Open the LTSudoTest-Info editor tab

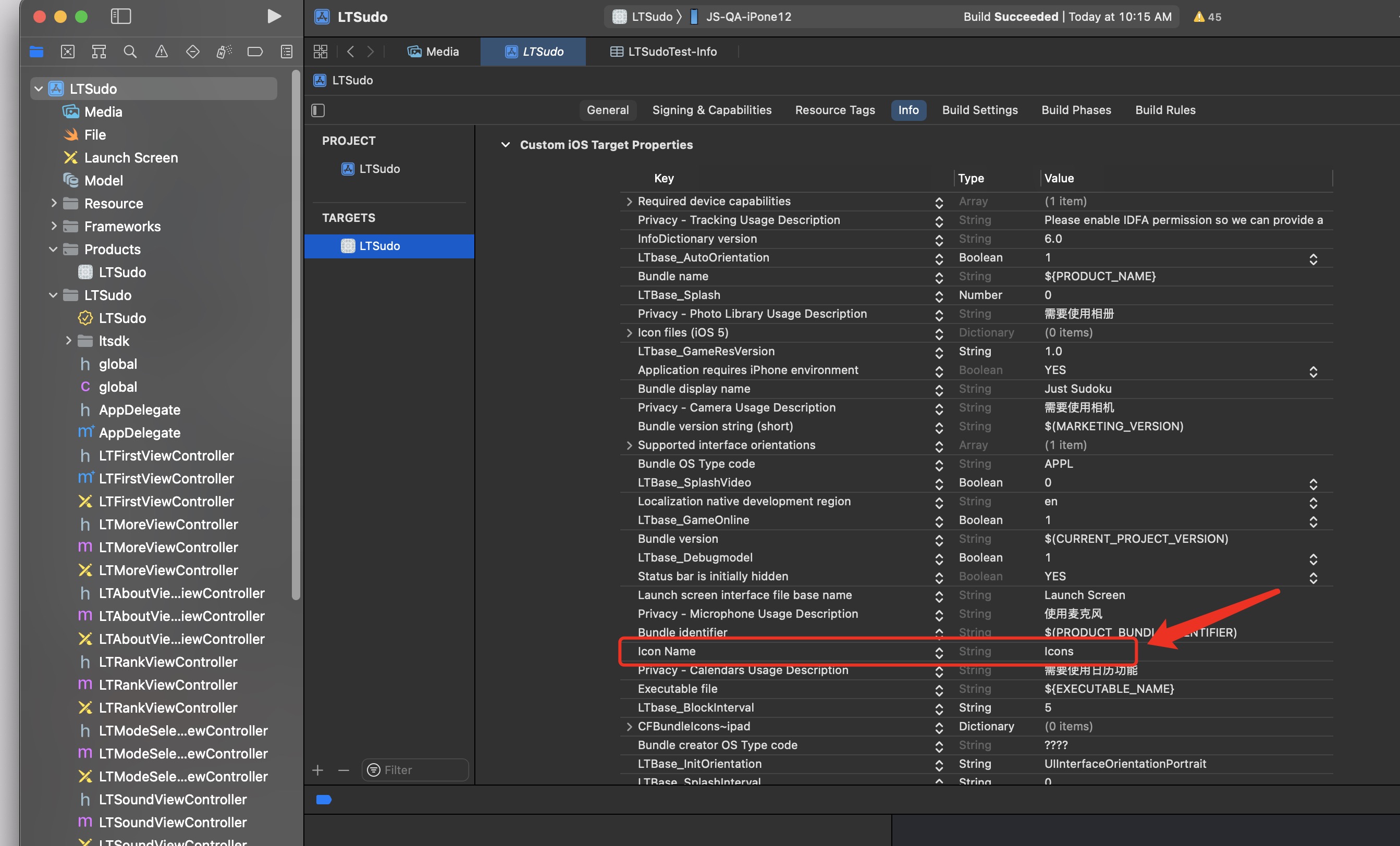[663, 52]
